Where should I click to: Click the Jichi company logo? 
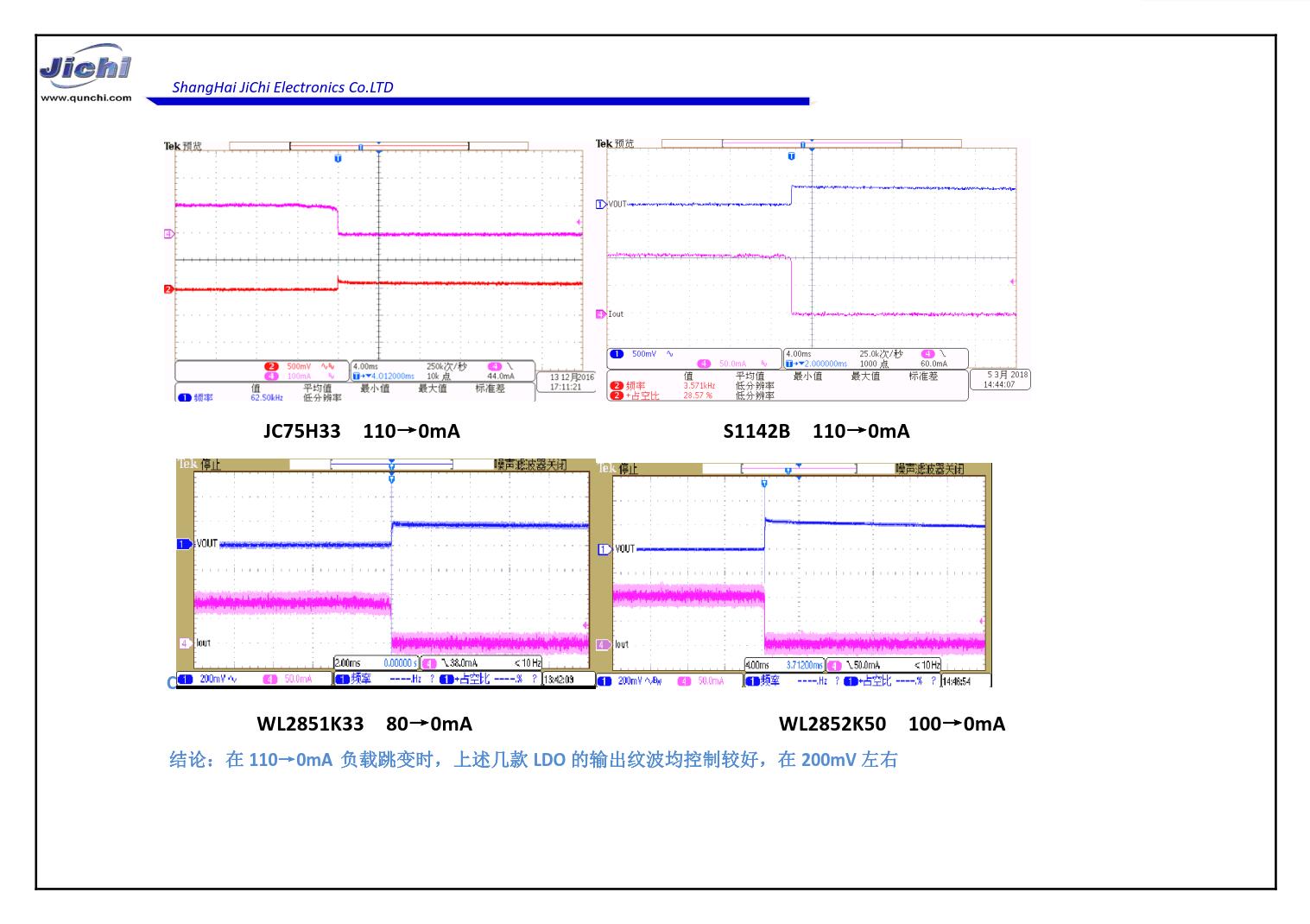85,66
